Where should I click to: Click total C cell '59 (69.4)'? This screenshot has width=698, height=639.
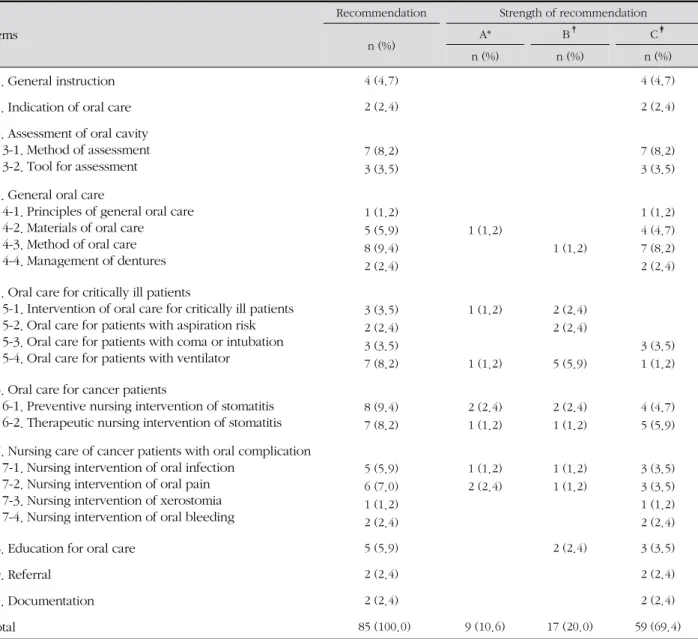(657, 627)
